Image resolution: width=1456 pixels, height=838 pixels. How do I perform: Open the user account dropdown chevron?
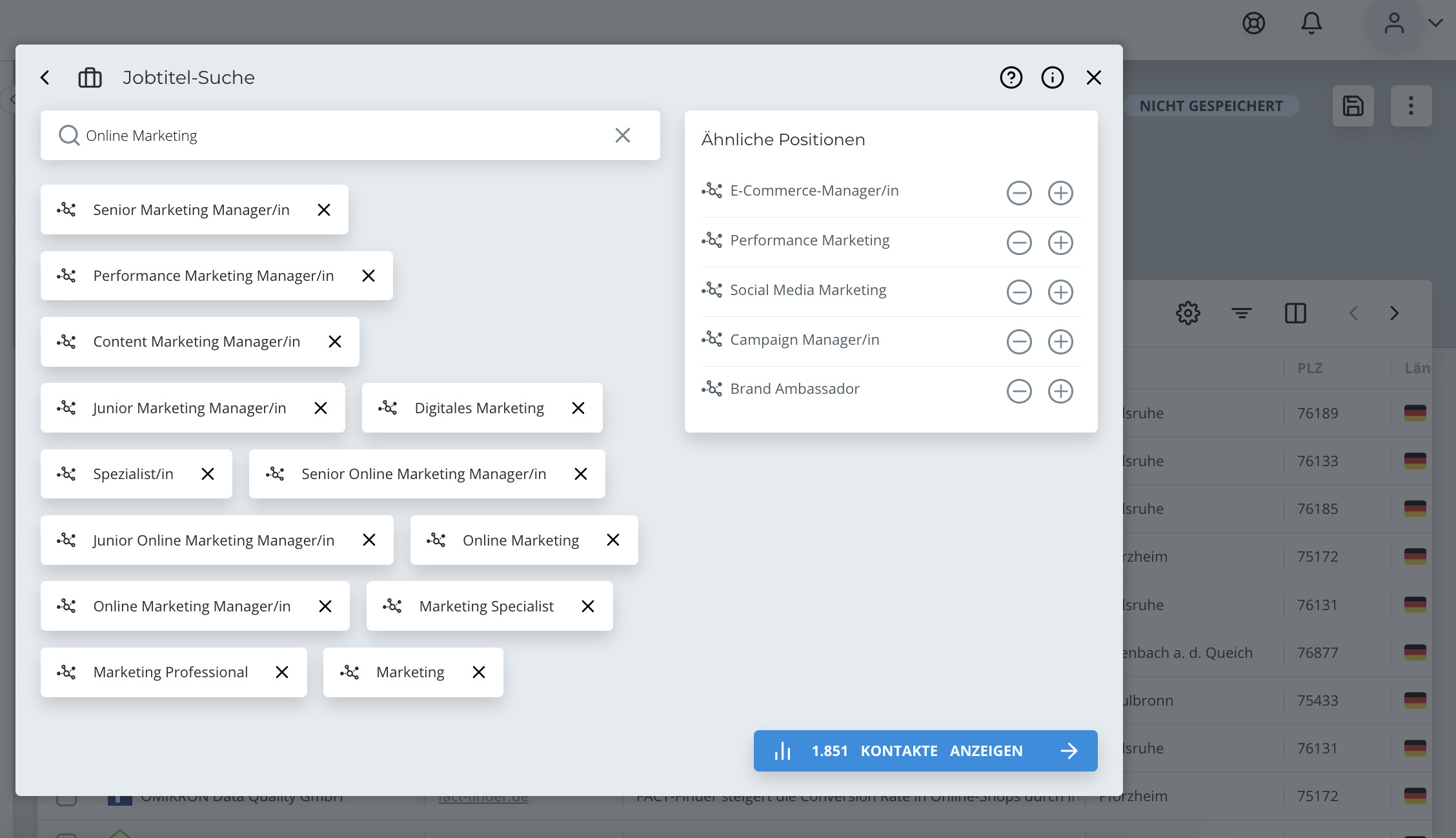coord(1435,23)
